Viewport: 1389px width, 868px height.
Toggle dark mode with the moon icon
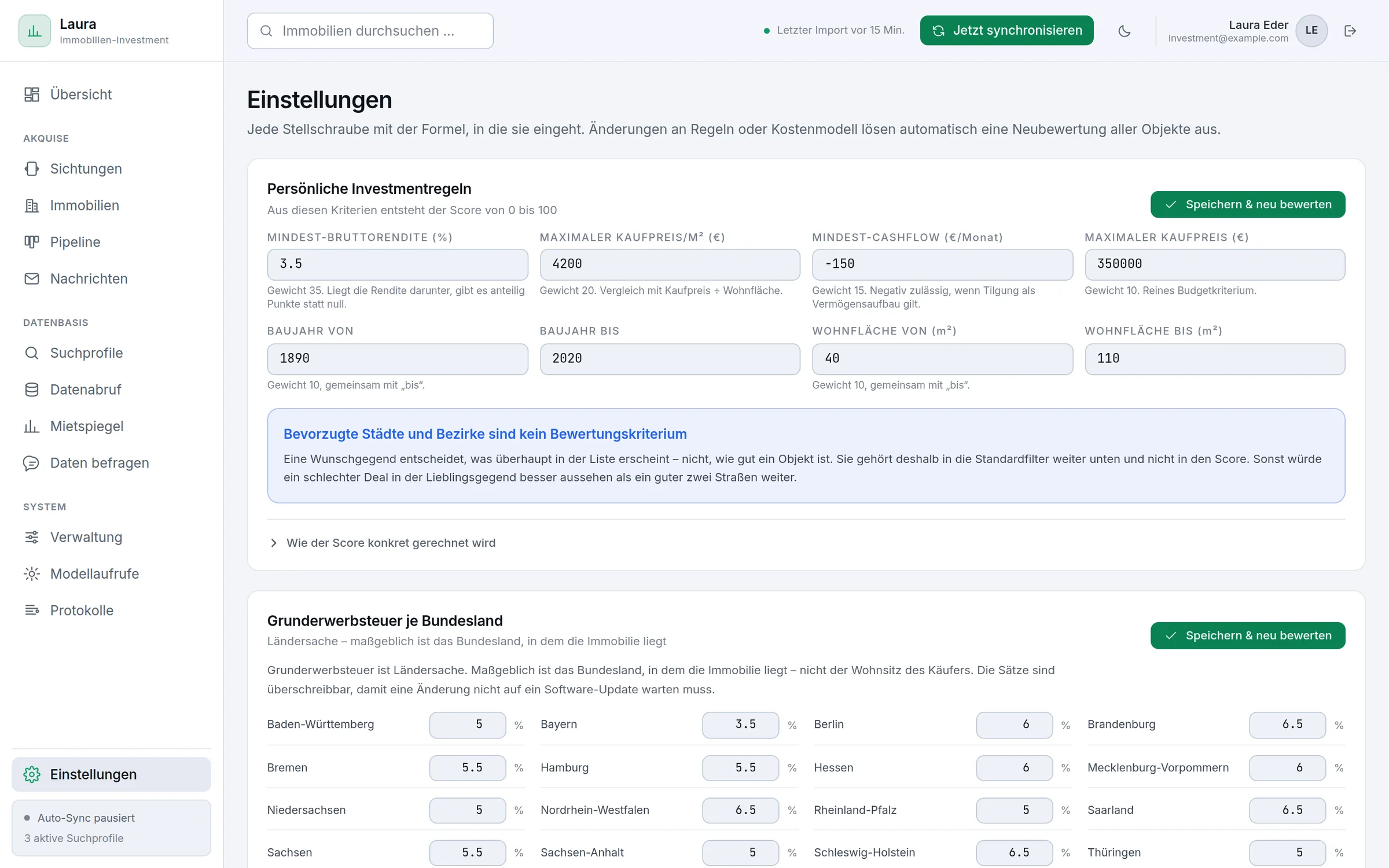1124,31
